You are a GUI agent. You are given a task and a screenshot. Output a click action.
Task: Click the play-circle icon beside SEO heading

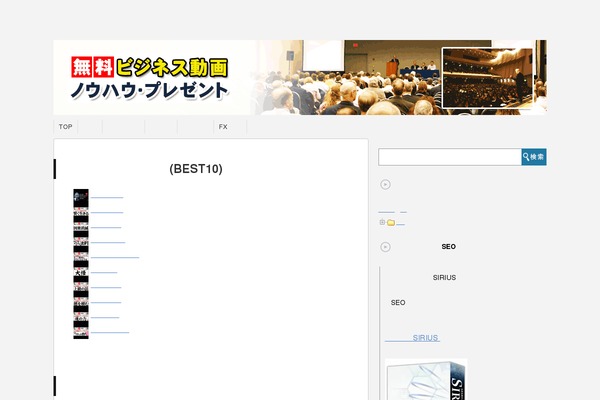pos(385,247)
